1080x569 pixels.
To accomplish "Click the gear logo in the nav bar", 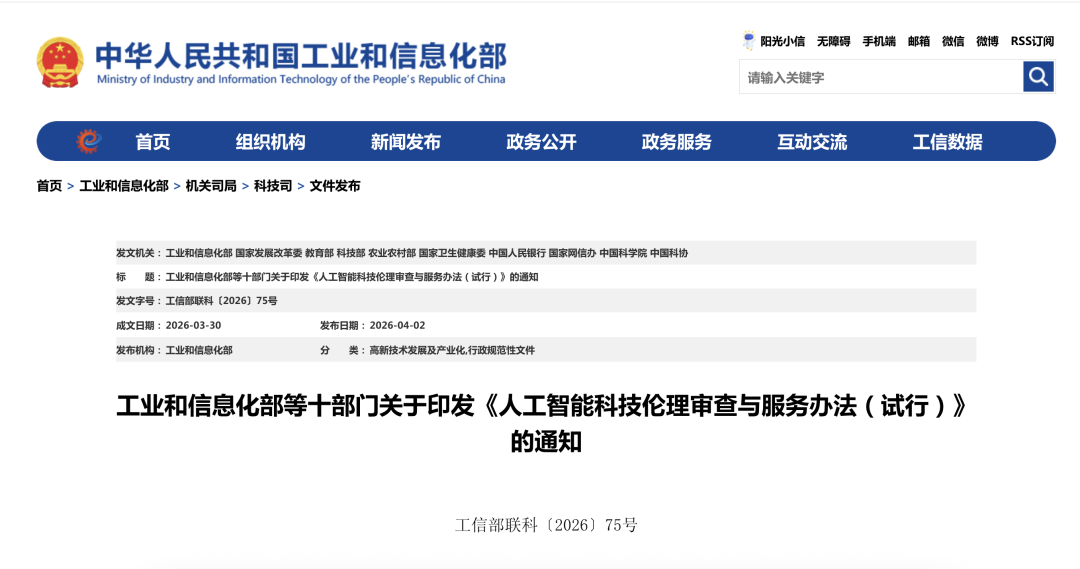I will tap(88, 141).
